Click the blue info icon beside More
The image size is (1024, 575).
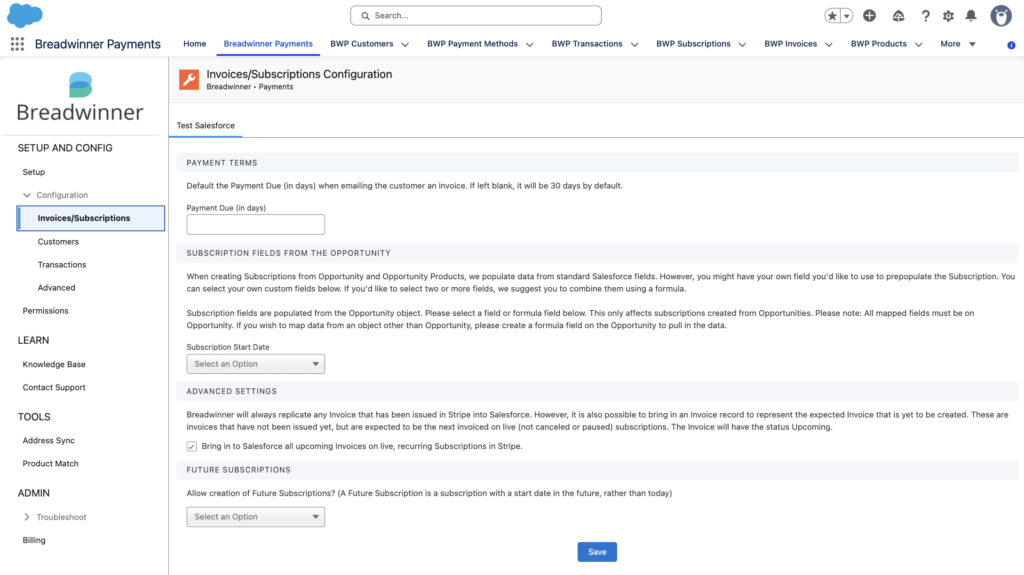[x=1011, y=45]
